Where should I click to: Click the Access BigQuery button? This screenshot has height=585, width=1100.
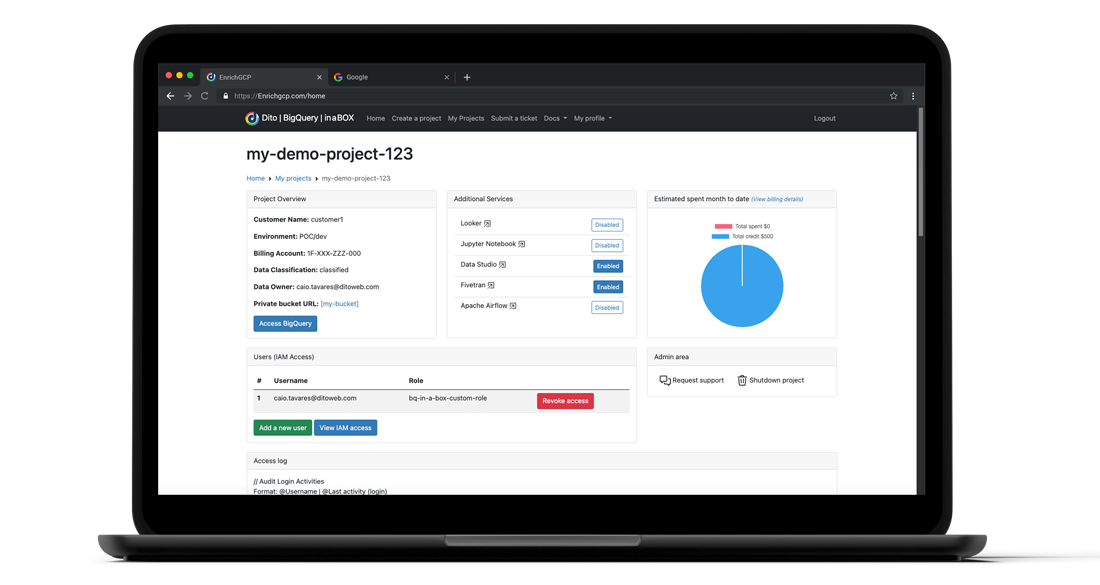click(x=285, y=323)
